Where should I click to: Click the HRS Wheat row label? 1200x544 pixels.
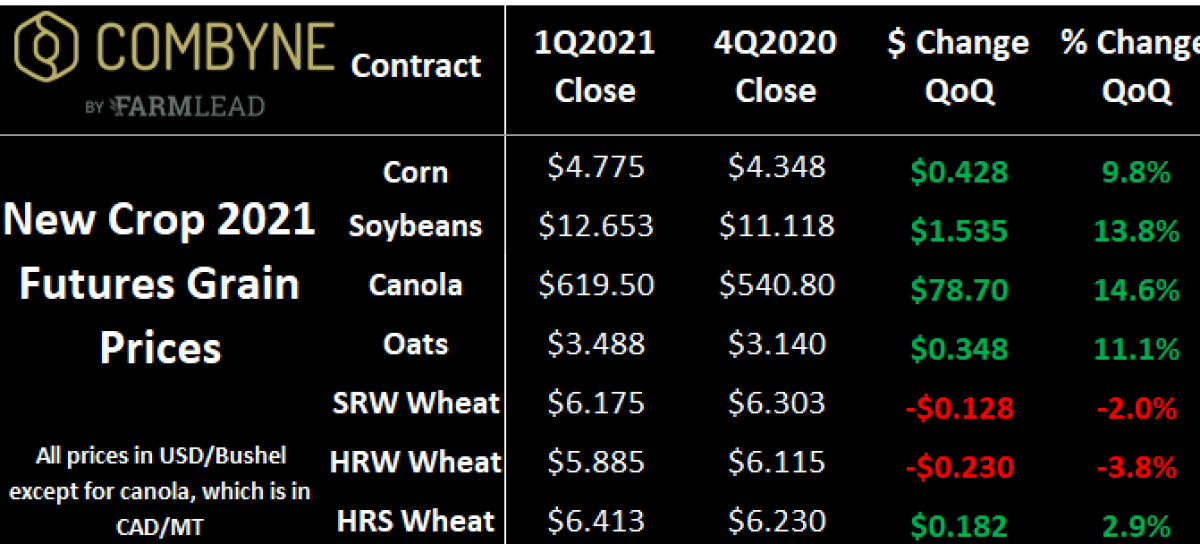[416, 520]
